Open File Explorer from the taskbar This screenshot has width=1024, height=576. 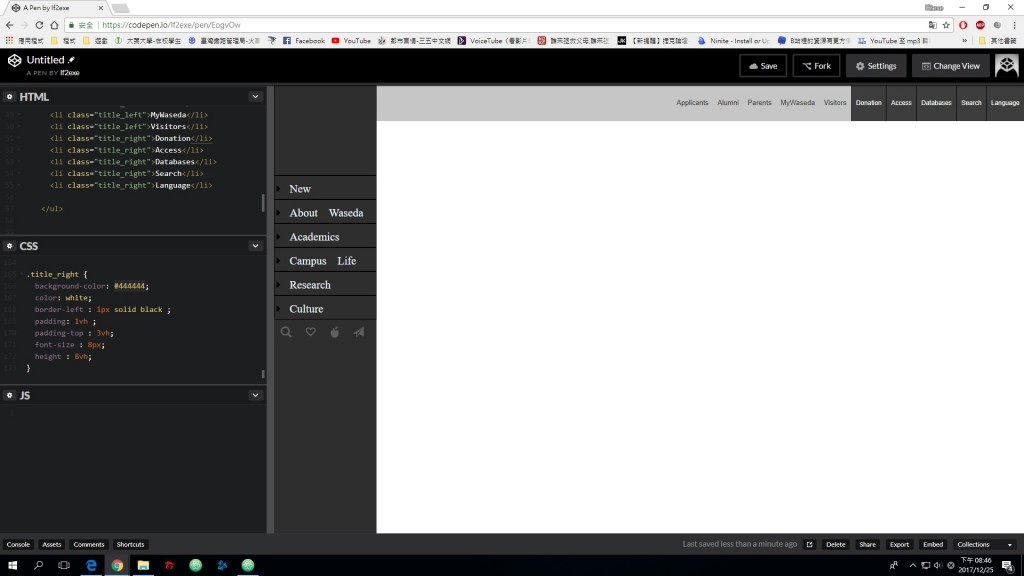point(143,565)
